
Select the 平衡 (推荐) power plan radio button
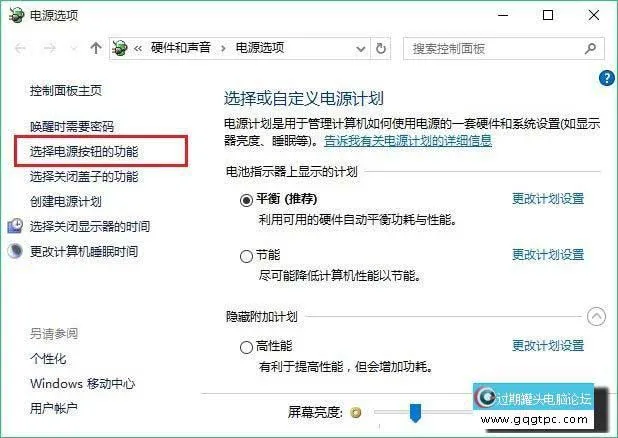coord(246,200)
